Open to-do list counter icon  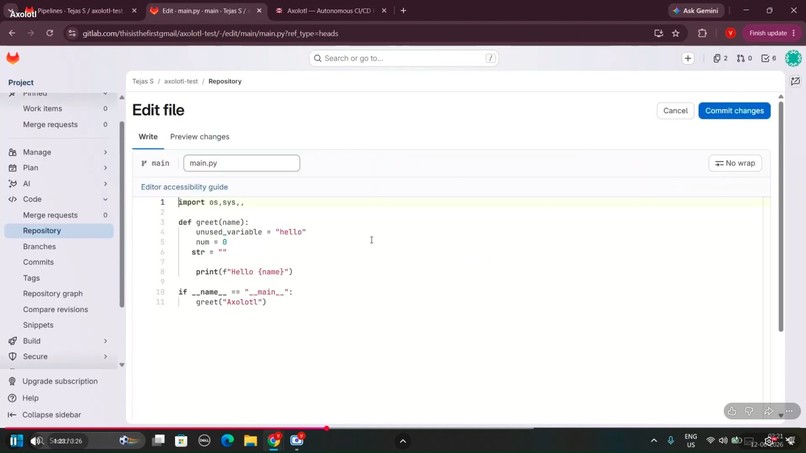click(768, 59)
